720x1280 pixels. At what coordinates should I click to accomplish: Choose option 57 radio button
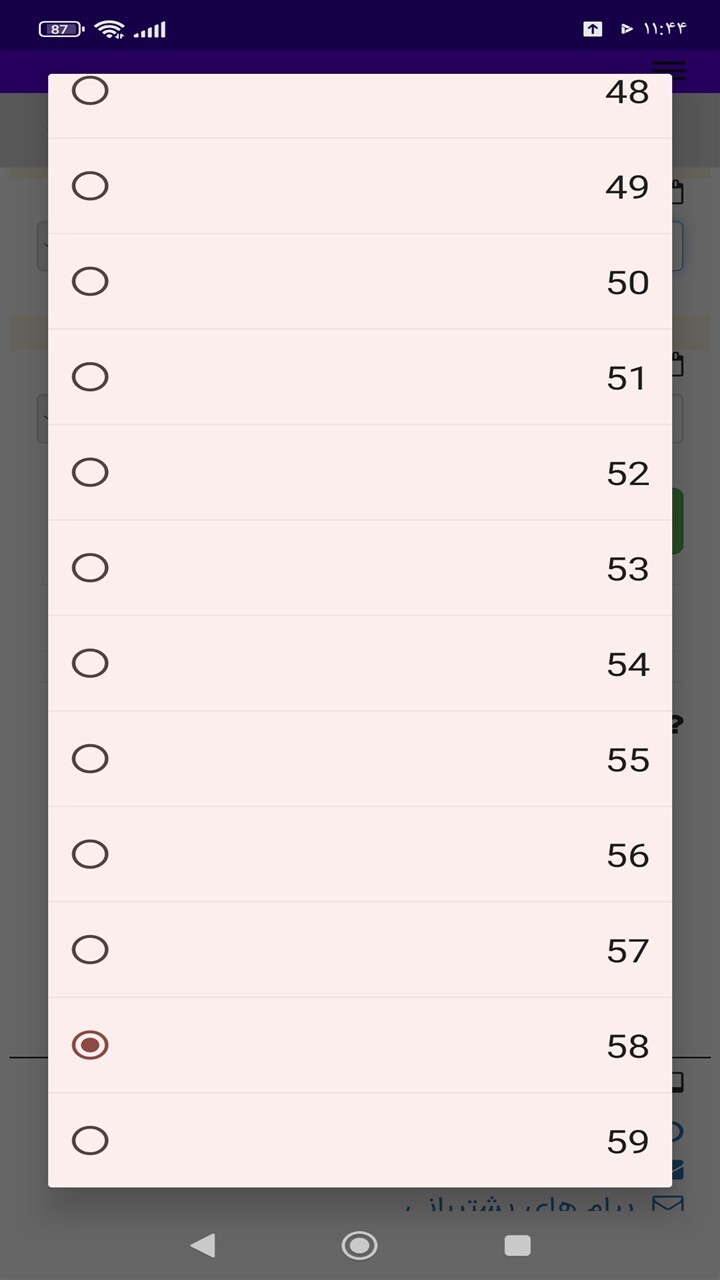90,949
